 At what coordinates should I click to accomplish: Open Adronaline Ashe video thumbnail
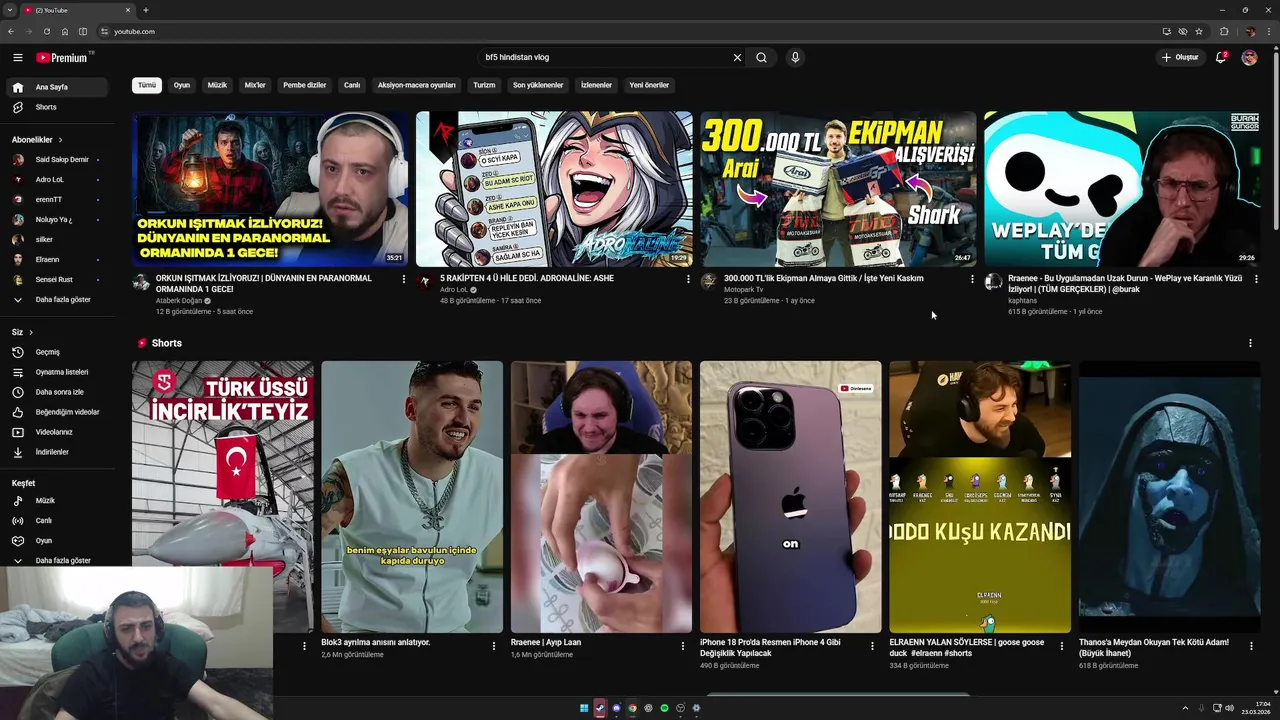(x=554, y=189)
